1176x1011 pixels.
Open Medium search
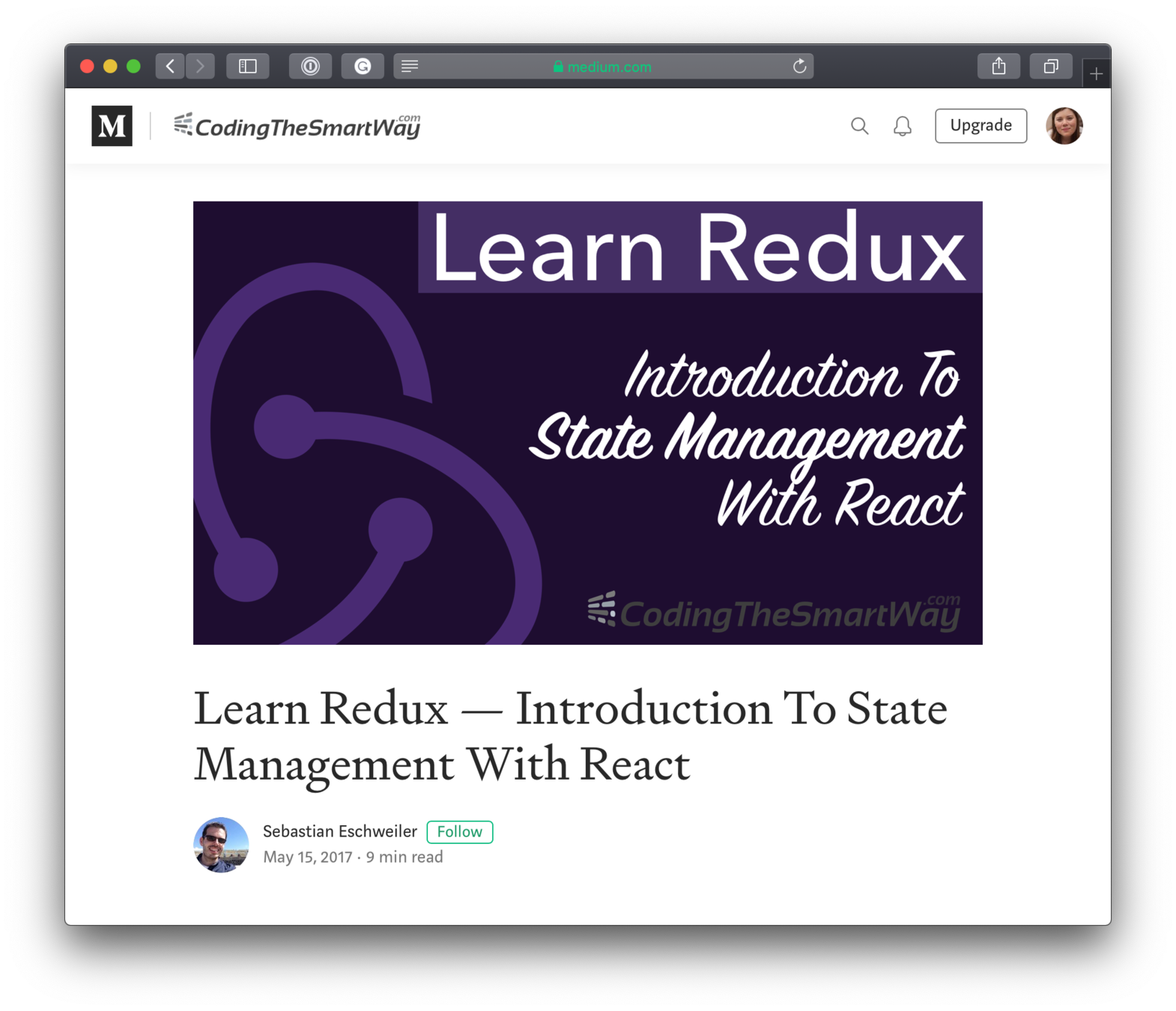pyautogui.click(x=859, y=126)
